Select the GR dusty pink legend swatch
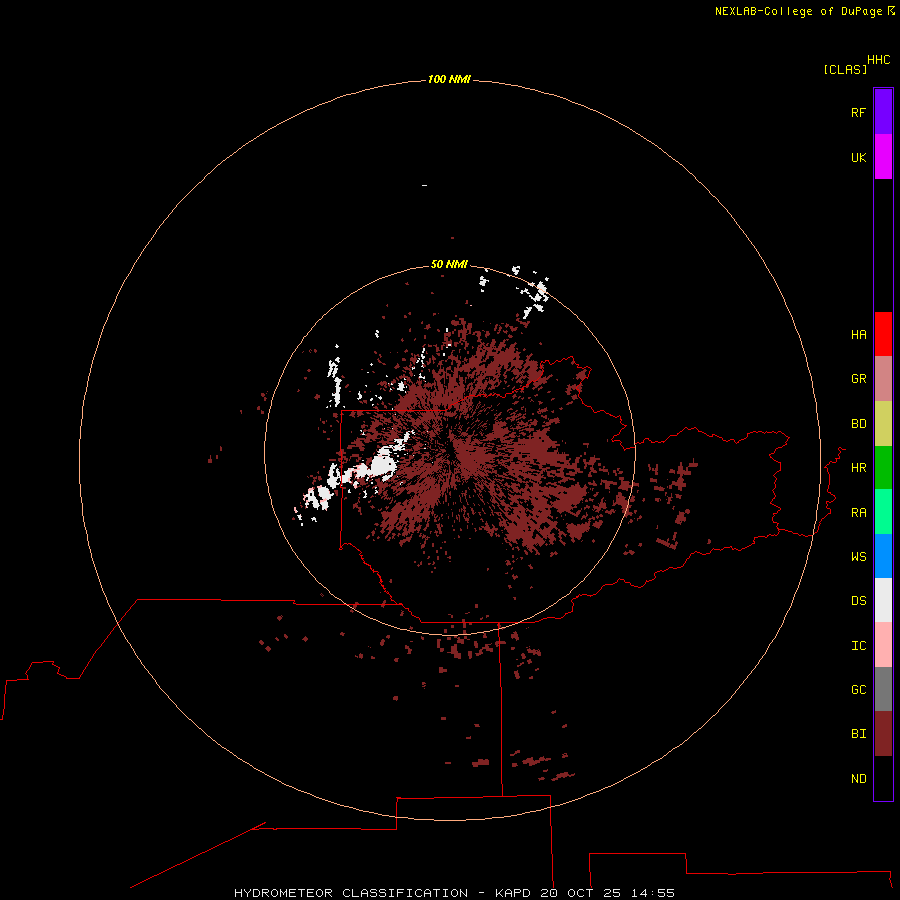900x900 pixels. pos(883,379)
